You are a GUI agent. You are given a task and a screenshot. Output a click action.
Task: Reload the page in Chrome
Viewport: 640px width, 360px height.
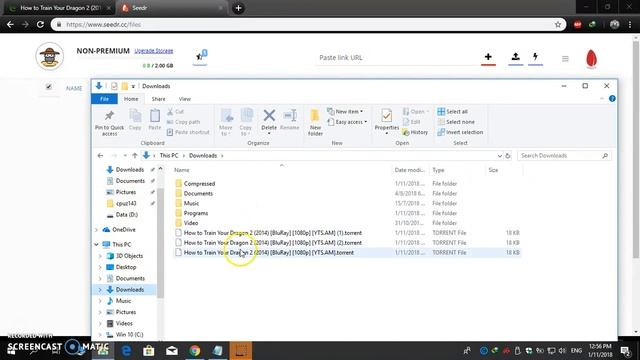coord(40,24)
